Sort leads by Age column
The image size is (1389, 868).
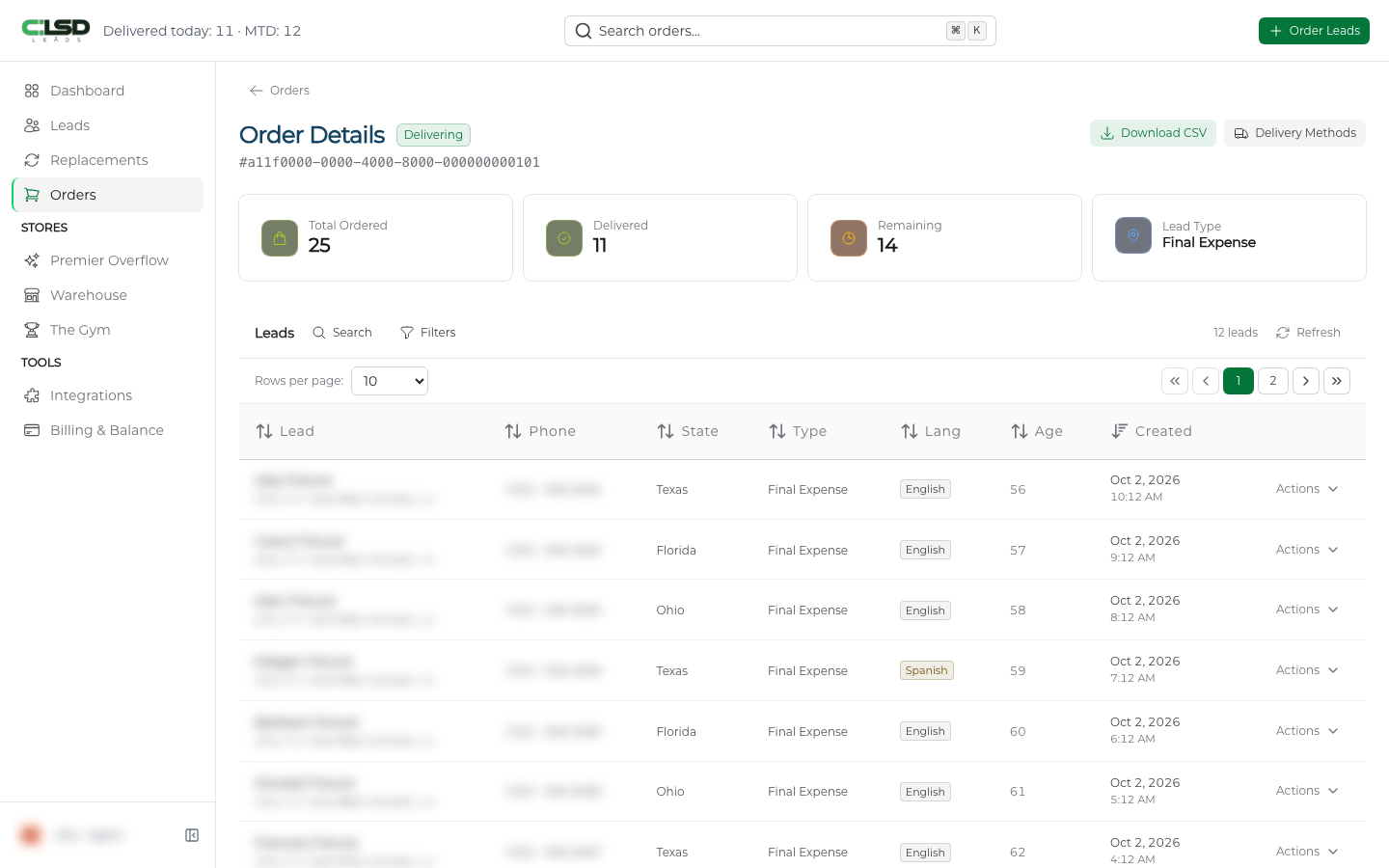point(1037,431)
